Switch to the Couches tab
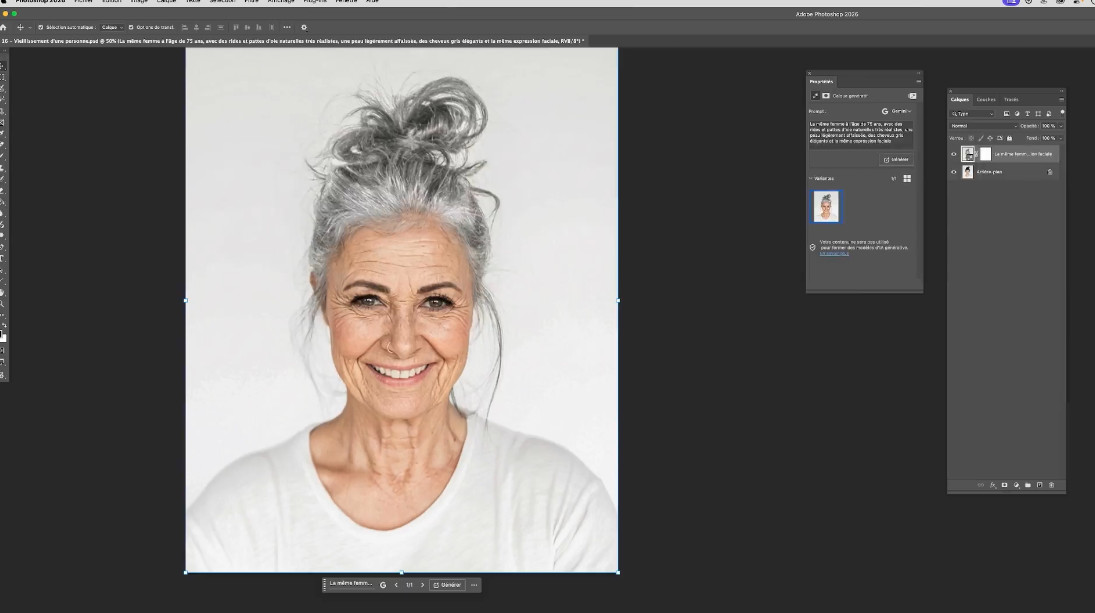The width and height of the screenshot is (1095, 613). click(x=986, y=99)
